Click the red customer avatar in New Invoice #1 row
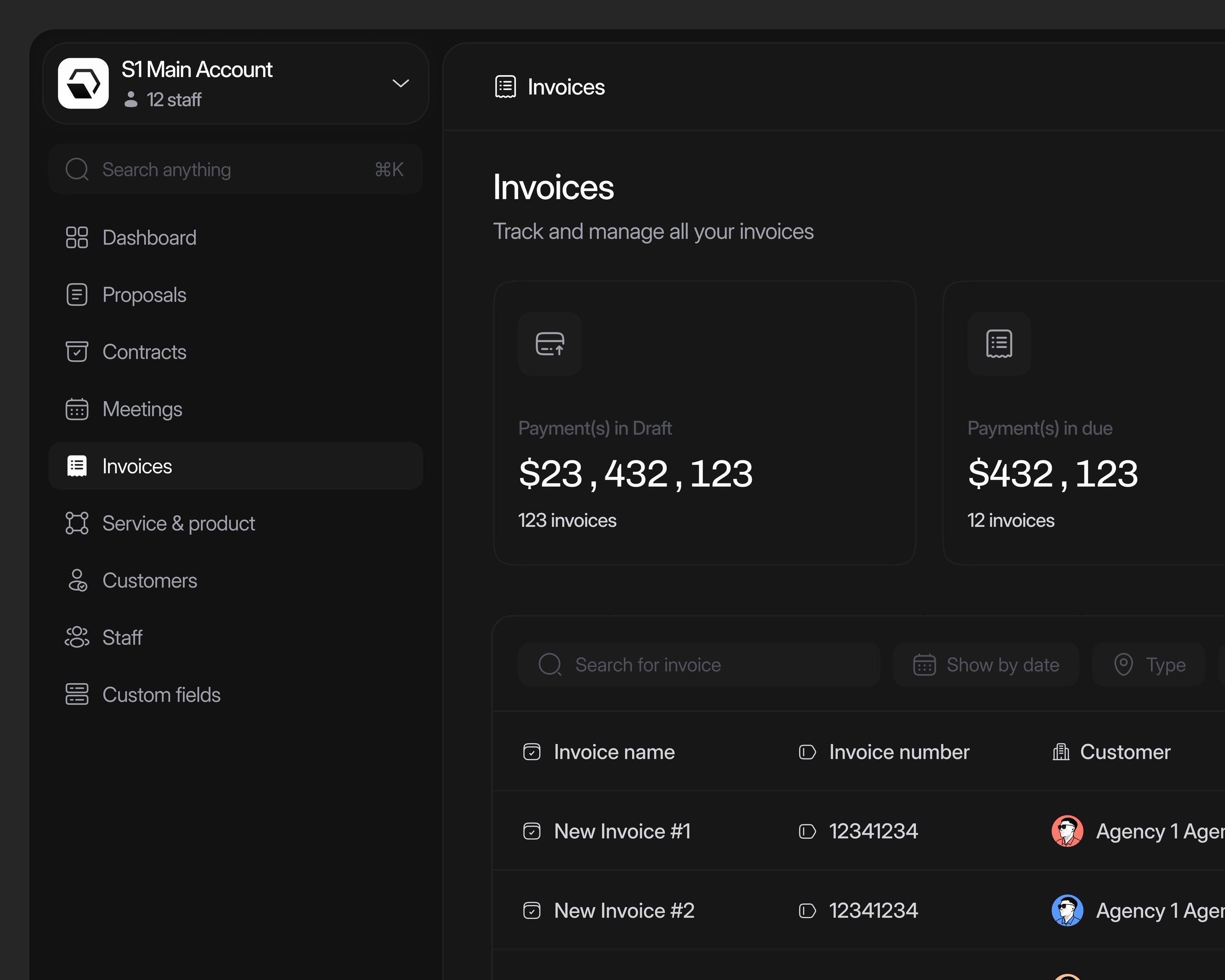 (1067, 831)
